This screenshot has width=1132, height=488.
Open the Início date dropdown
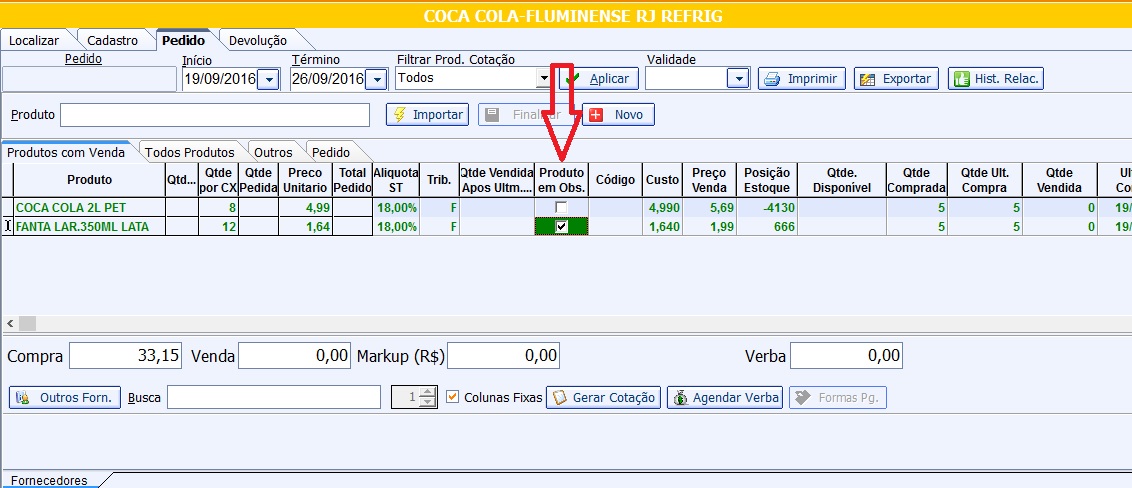pyautogui.click(x=268, y=79)
